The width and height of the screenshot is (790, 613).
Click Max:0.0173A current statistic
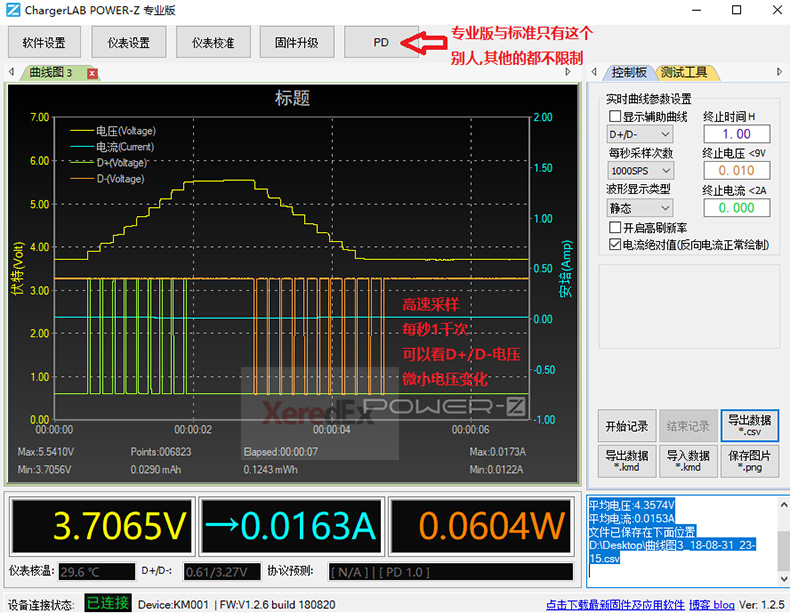pos(498,452)
